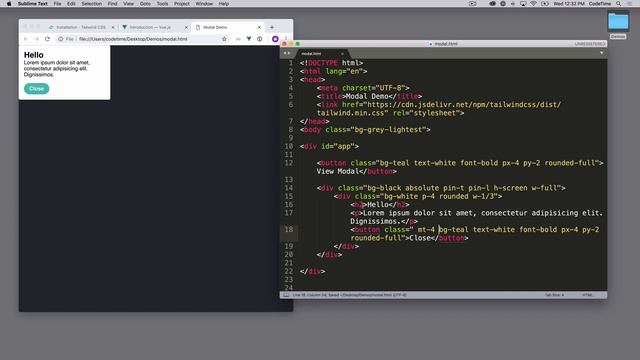
Task: Switch to the Installation – Tailwind CSS tab
Action: point(81,27)
